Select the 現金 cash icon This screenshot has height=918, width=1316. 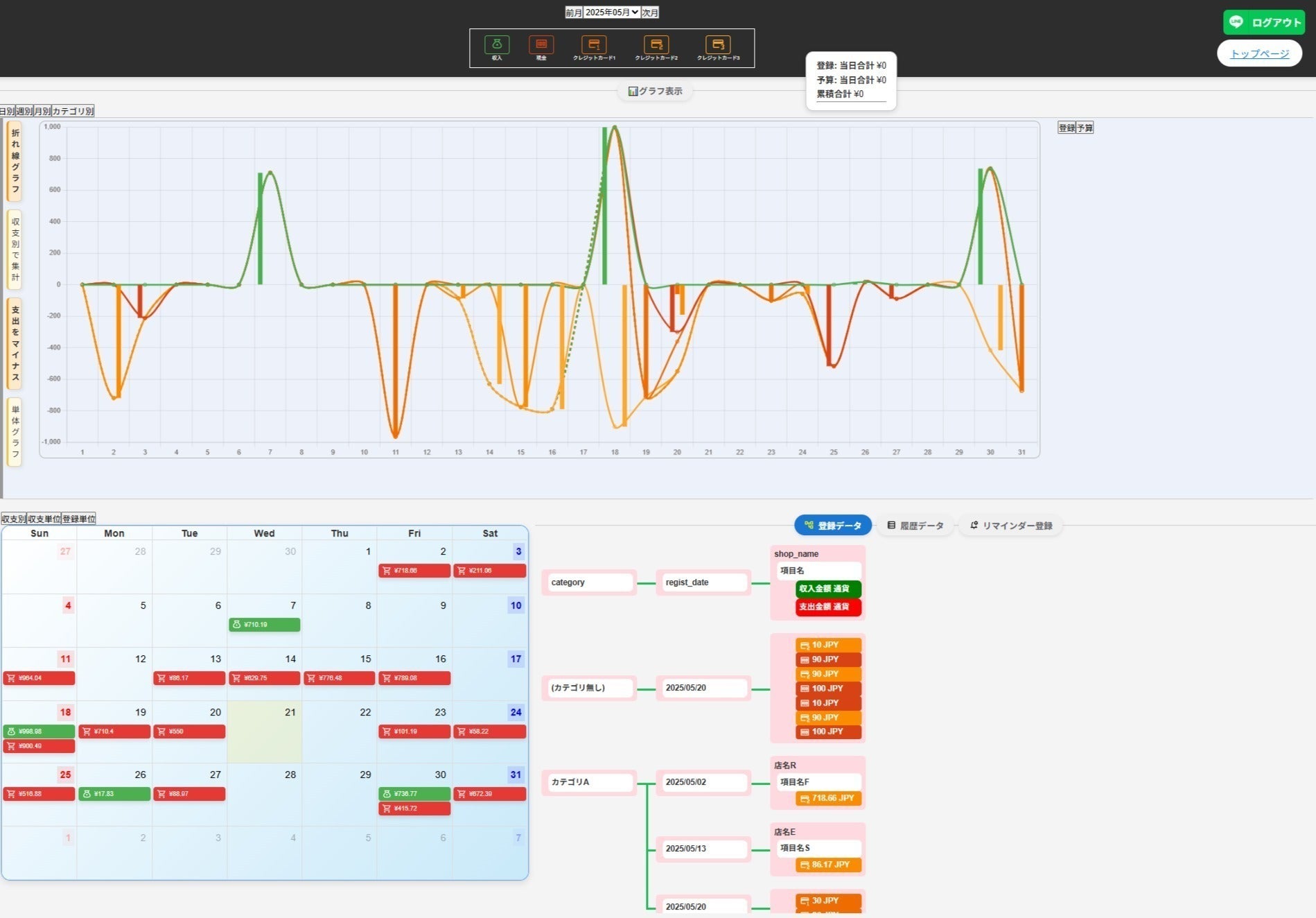coord(541,44)
